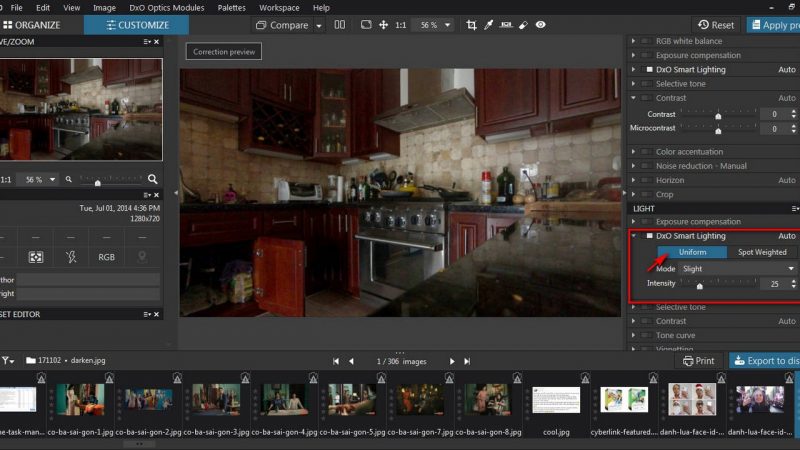Image resolution: width=800 pixels, height=450 pixels.
Task: Open the Help menu
Action: point(321,8)
